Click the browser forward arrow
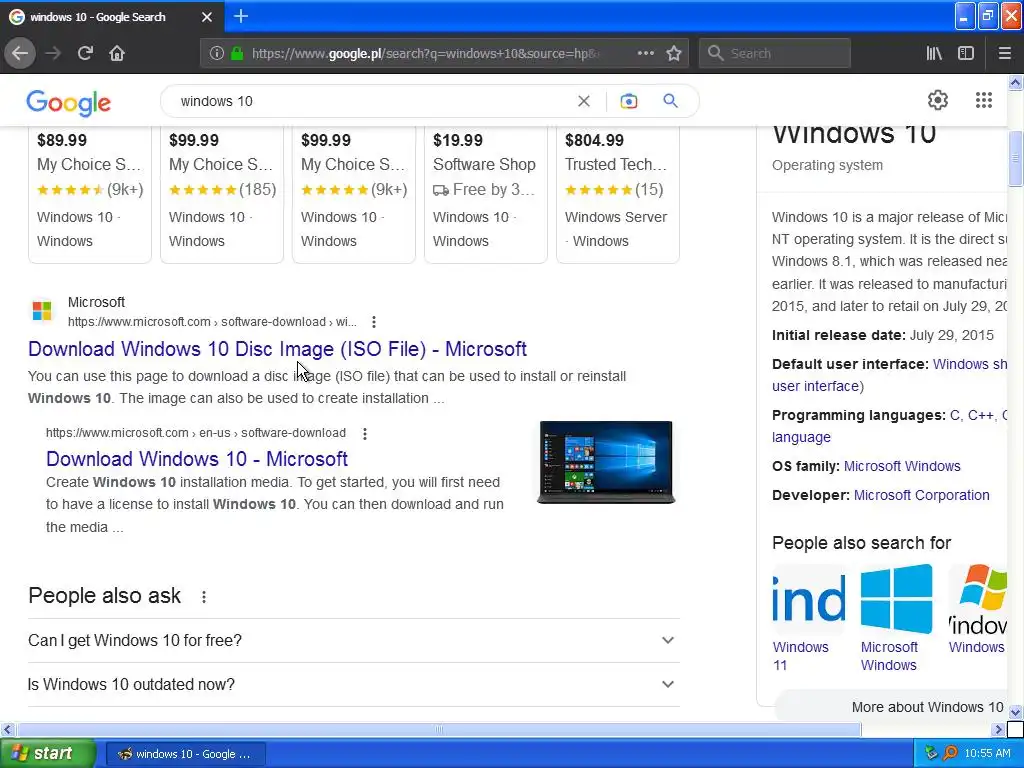1024x768 pixels. [53, 53]
